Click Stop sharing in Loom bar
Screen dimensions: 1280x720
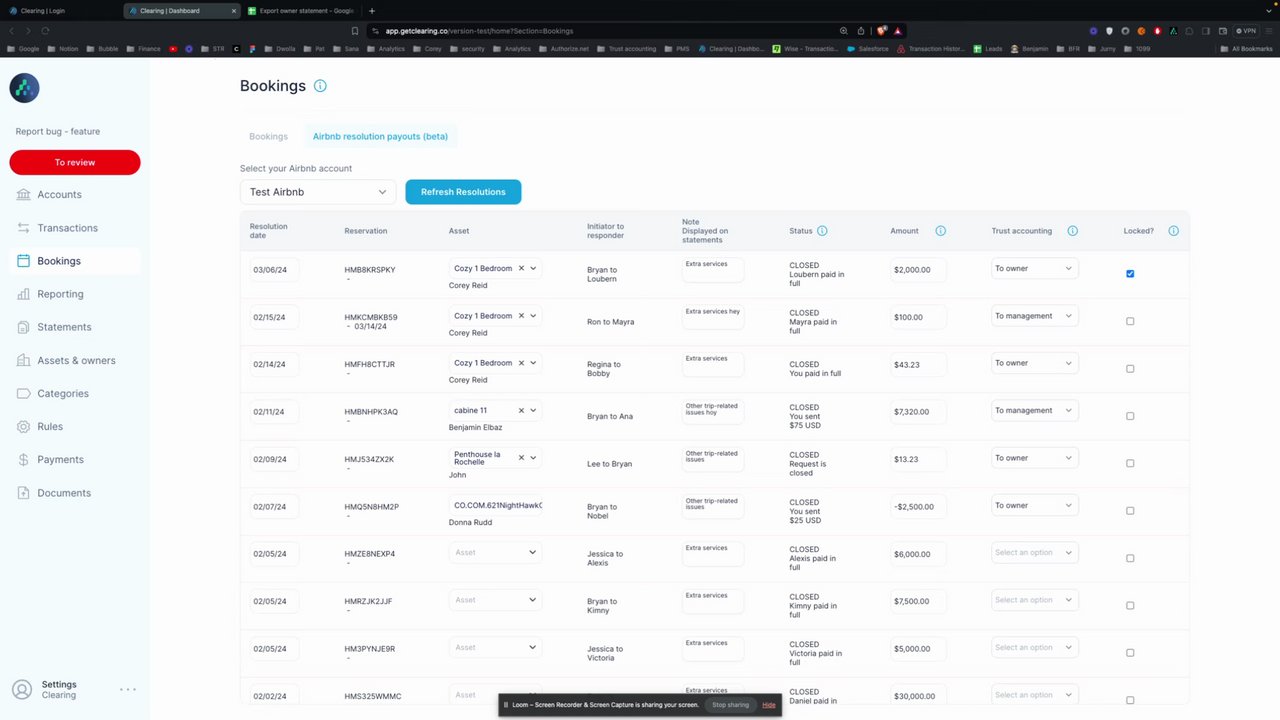[x=730, y=705]
